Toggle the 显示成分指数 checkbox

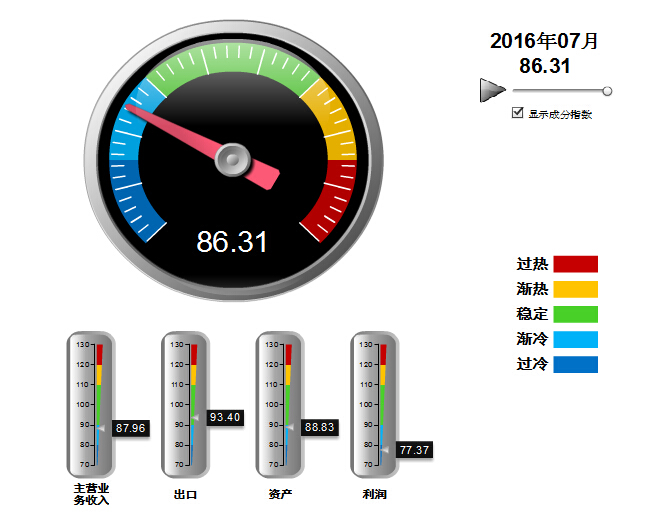click(517, 113)
